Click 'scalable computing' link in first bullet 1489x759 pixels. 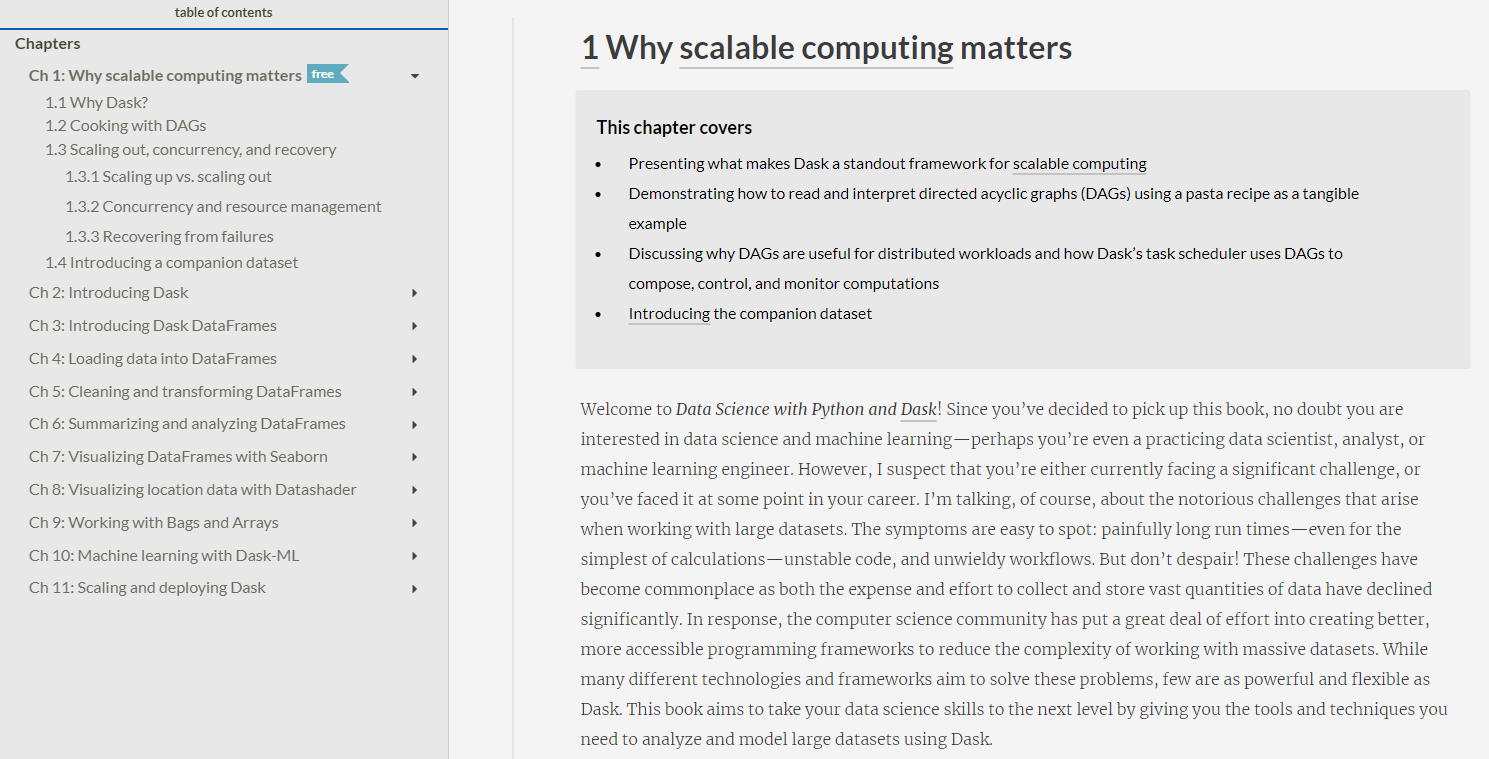tap(1080, 164)
